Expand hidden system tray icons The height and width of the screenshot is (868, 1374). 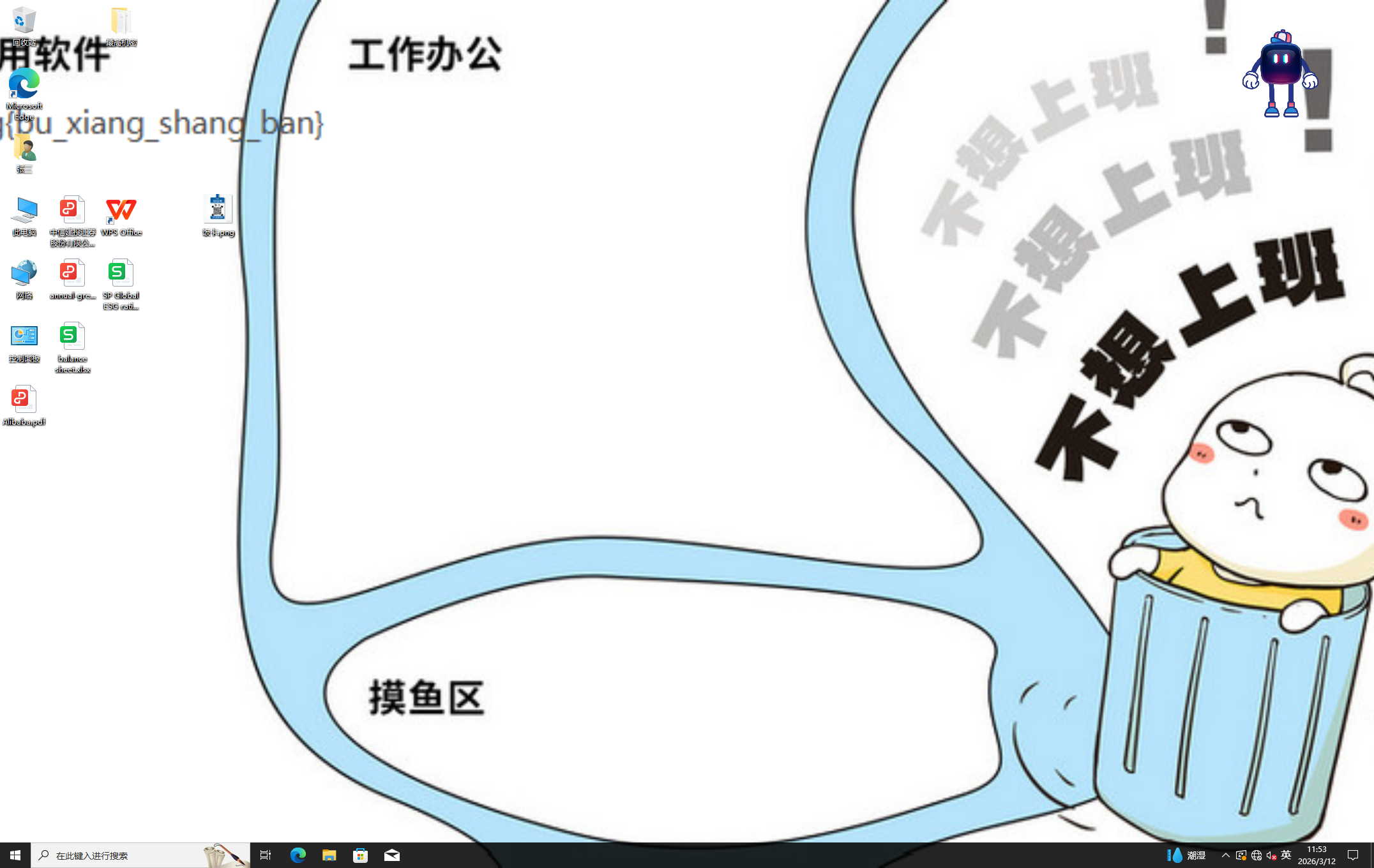(x=1225, y=855)
